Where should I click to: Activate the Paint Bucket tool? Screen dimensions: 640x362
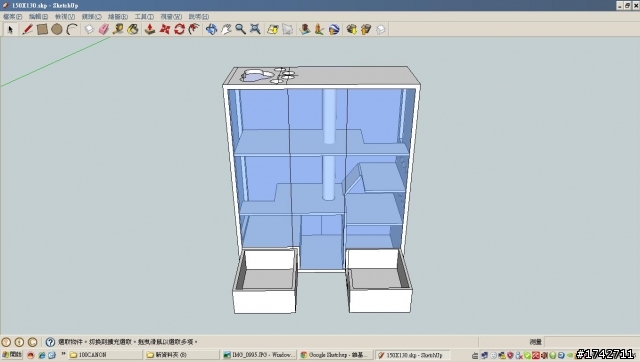(133, 29)
